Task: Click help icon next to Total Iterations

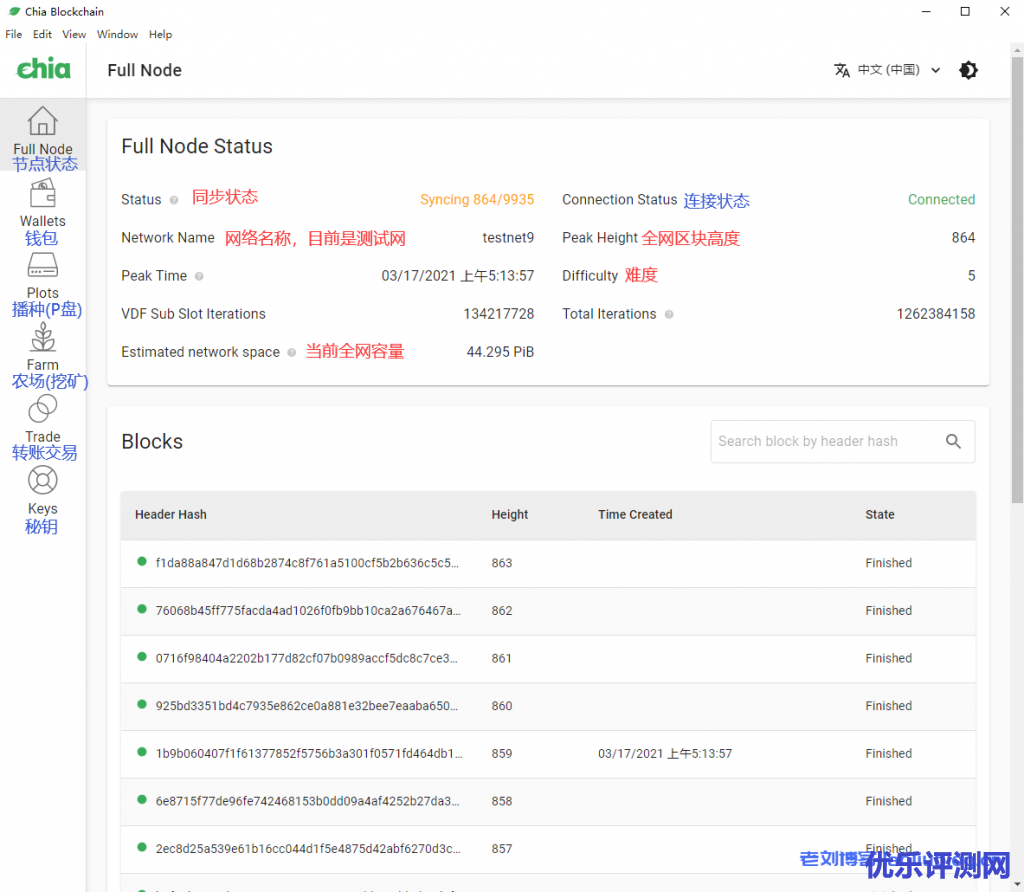Action: (669, 314)
